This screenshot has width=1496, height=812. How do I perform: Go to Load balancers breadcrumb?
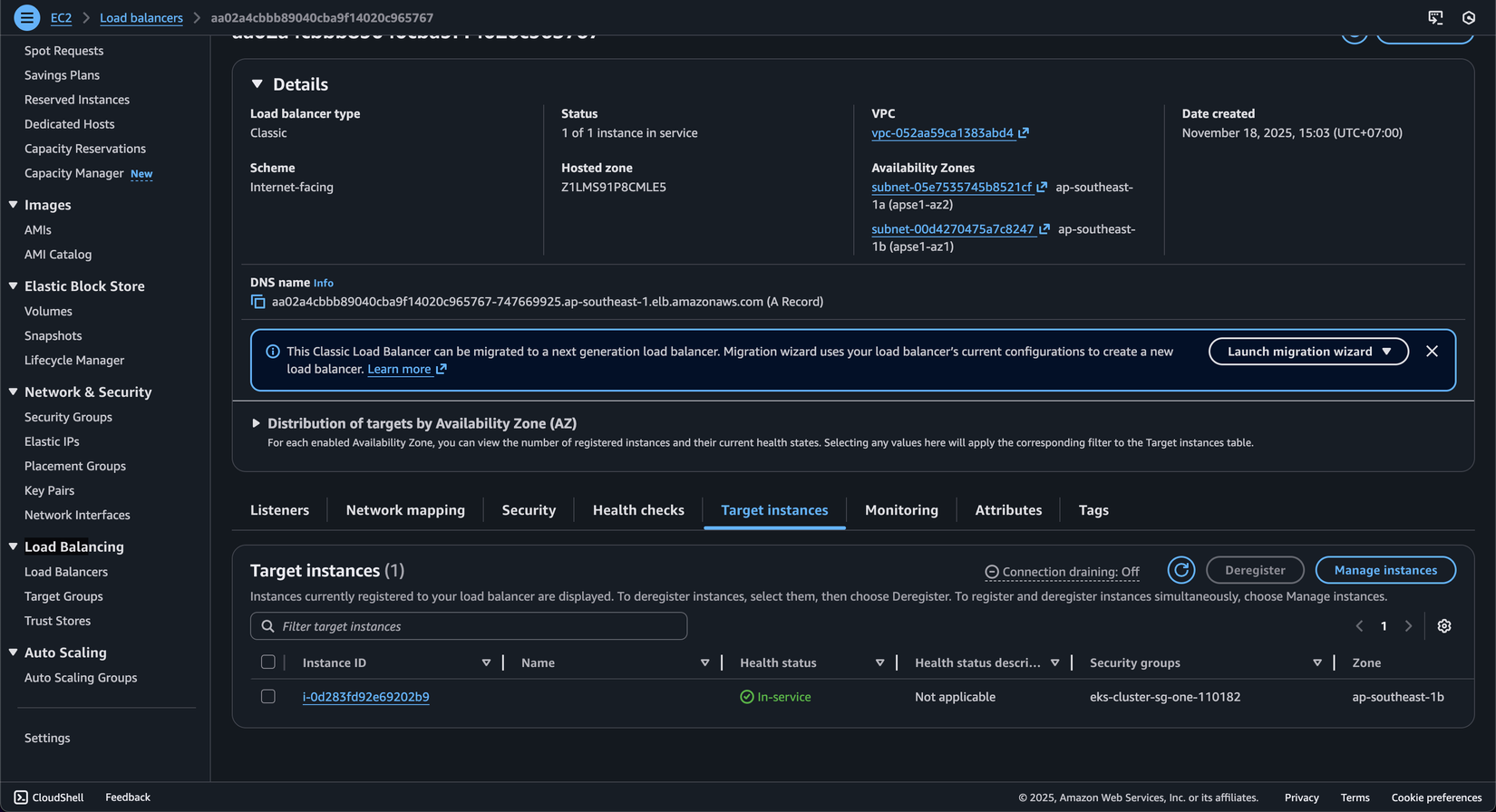[x=141, y=17]
